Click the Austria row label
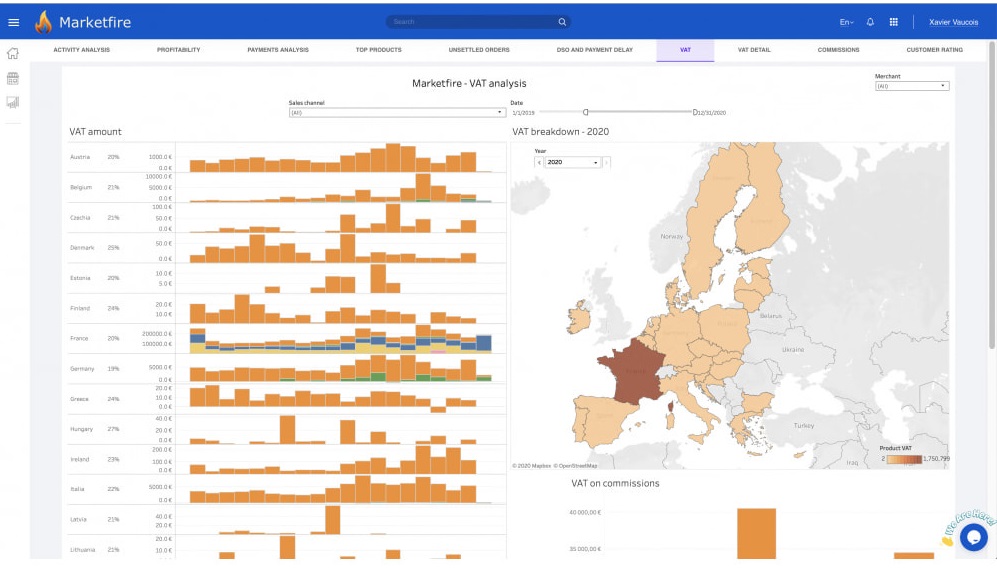Screen dimensions: 997x578 (x=80, y=157)
